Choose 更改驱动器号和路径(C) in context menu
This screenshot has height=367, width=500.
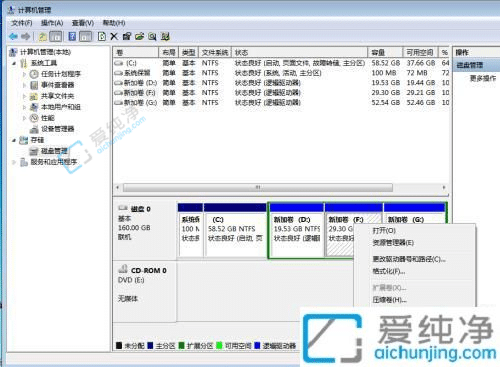[x=409, y=259]
